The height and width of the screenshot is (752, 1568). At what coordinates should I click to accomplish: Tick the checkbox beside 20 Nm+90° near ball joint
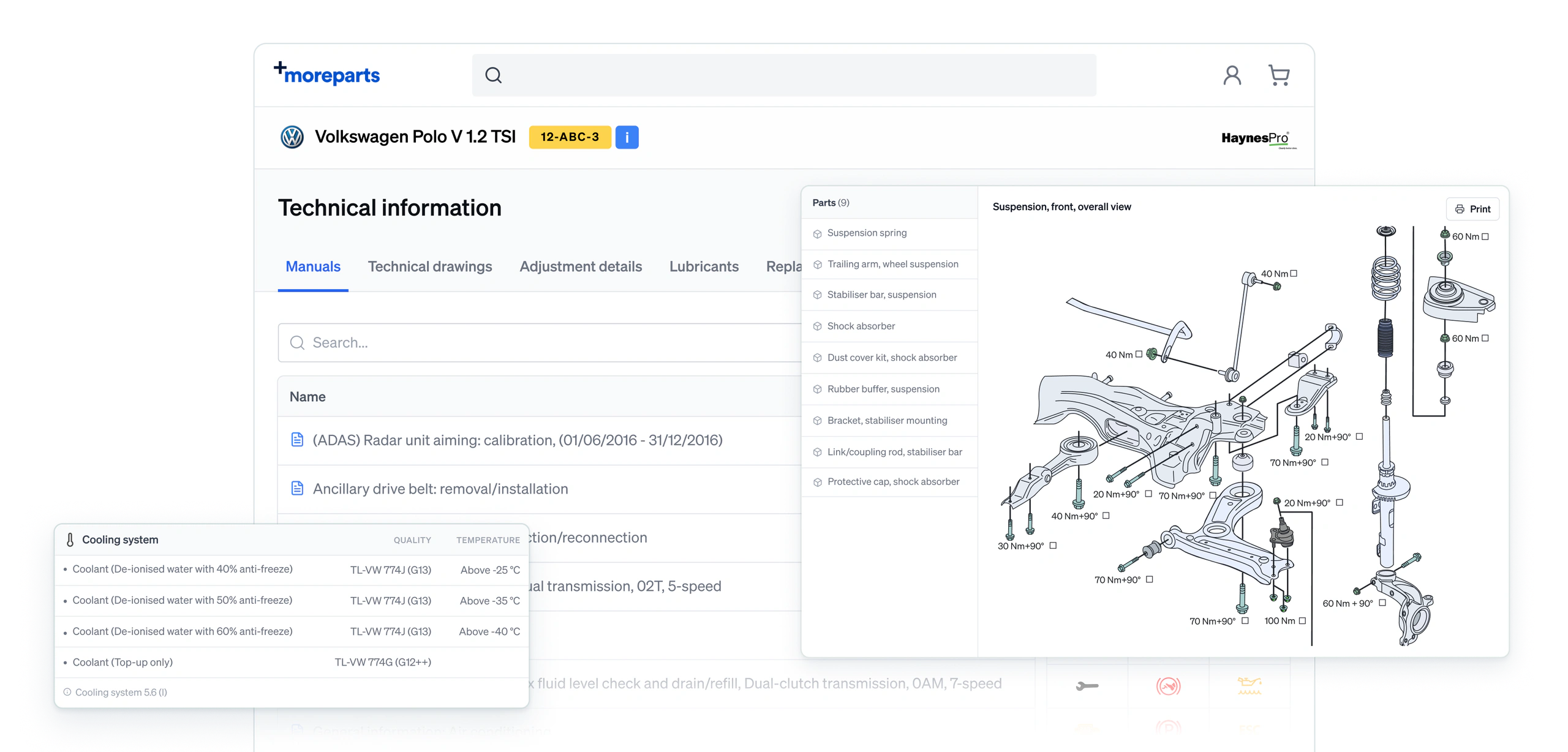(1340, 503)
